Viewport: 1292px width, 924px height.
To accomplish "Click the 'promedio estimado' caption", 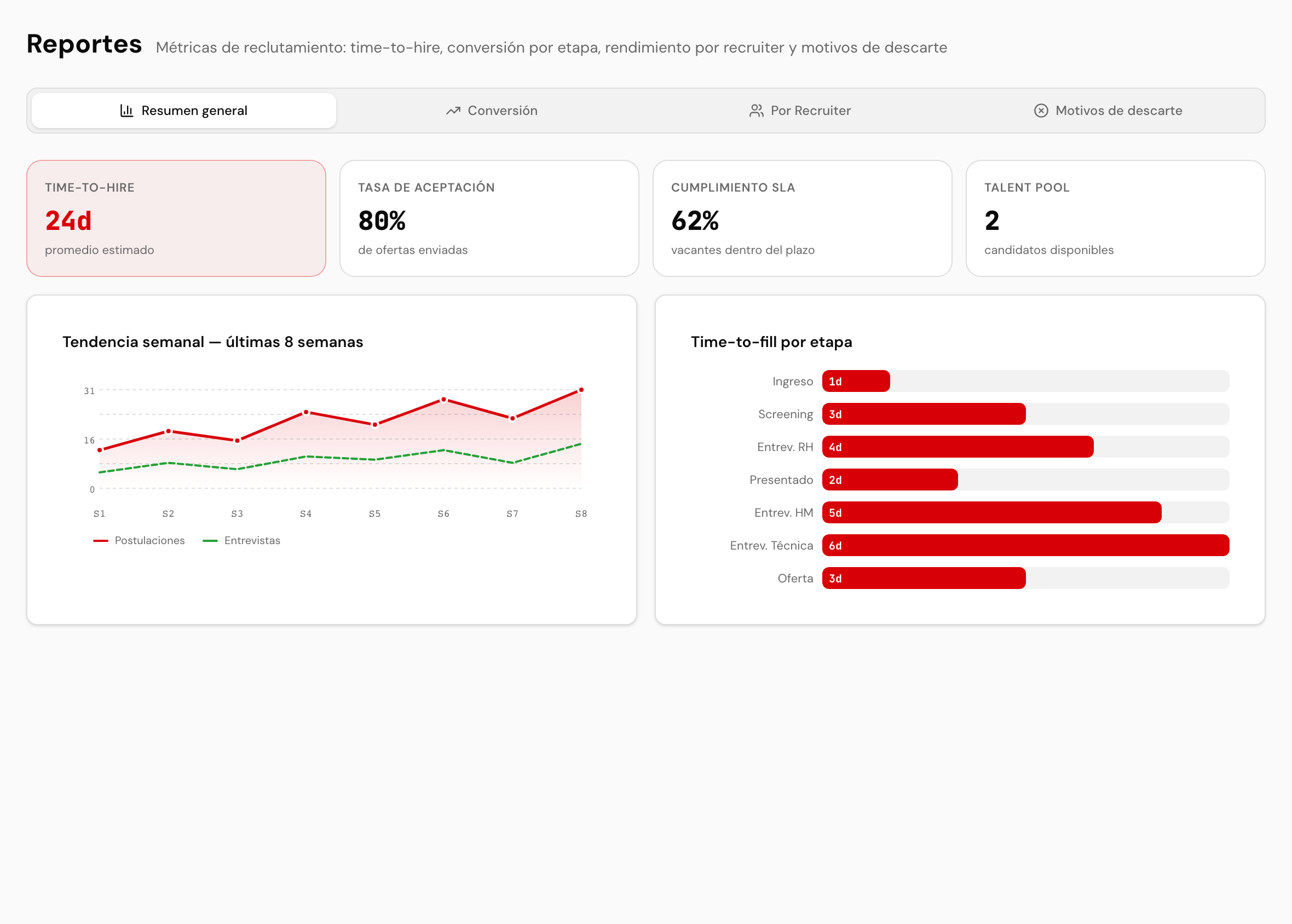I will [x=100, y=250].
